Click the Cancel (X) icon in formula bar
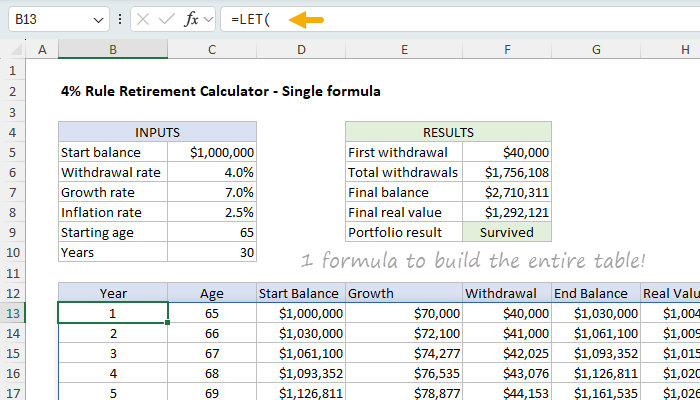700x400 pixels. pos(143,20)
